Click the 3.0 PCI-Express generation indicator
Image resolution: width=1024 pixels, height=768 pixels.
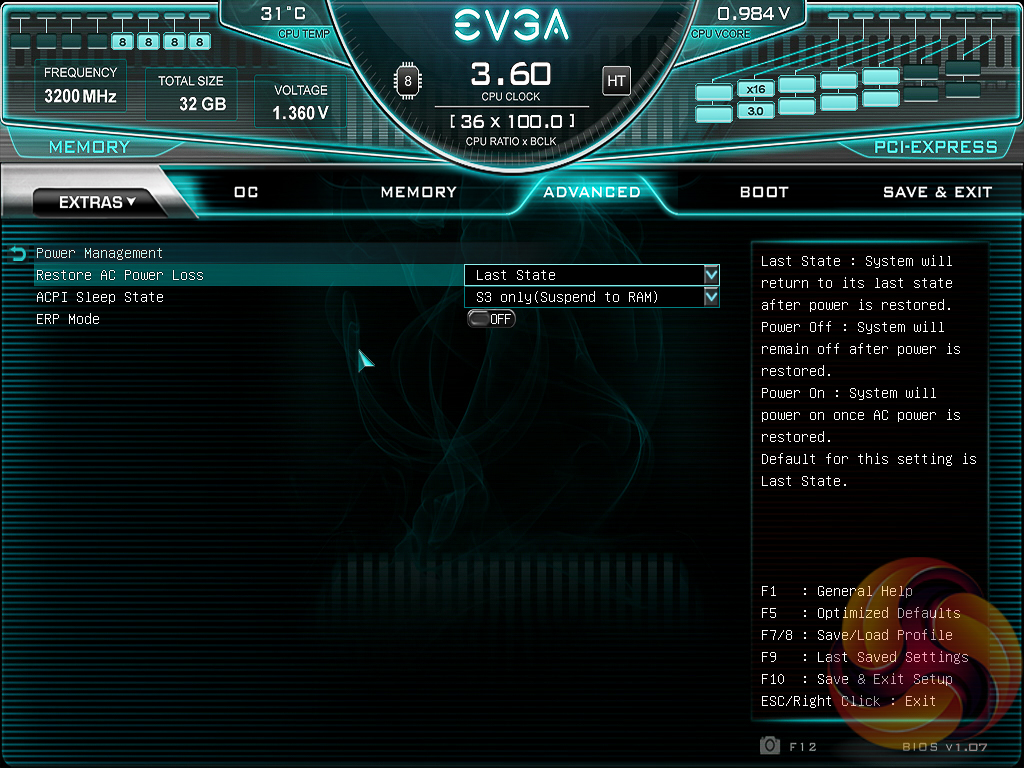(756, 111)
